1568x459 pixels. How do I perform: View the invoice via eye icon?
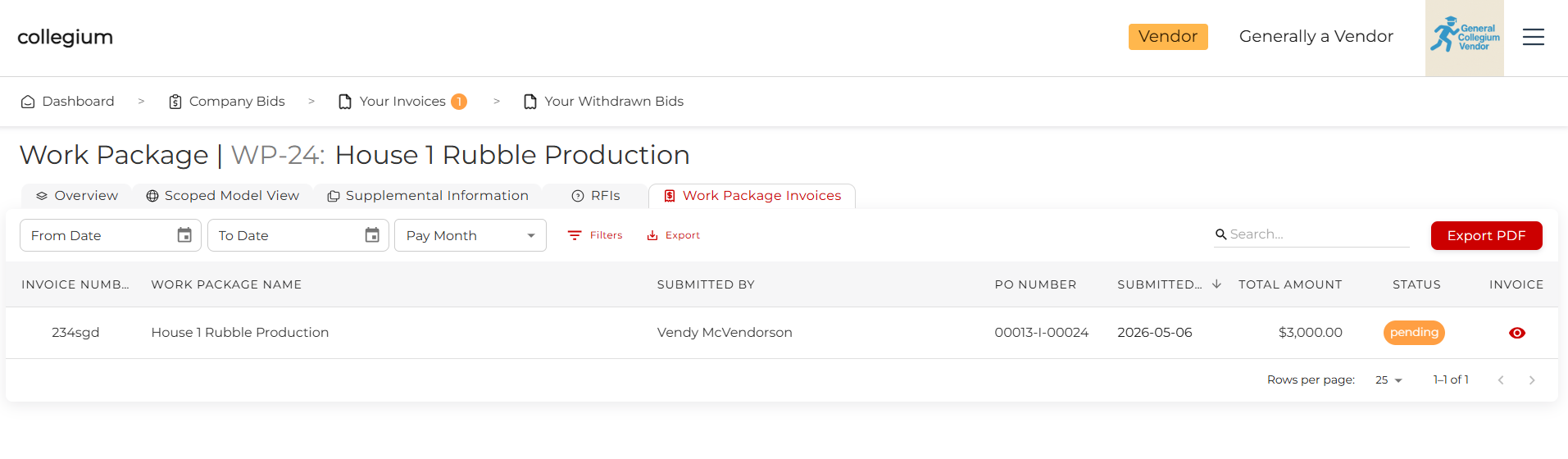pyautogui.click(x=1517, y=333)
